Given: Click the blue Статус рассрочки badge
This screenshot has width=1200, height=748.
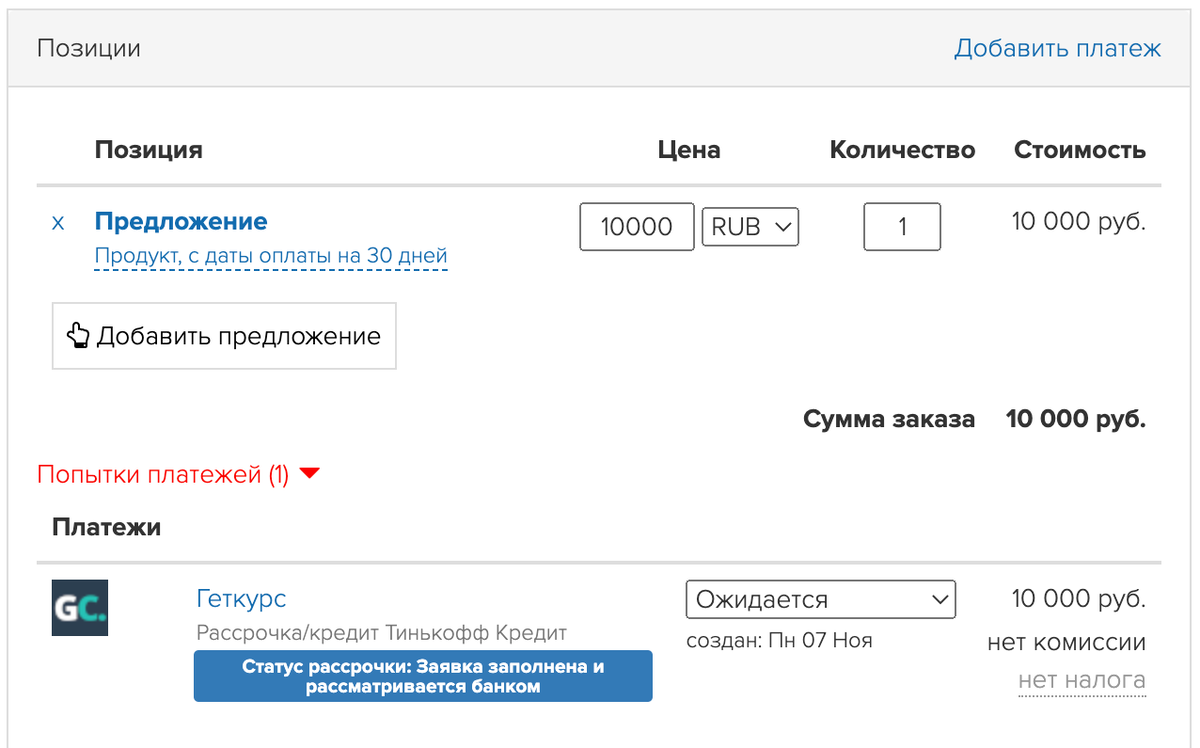Looking at the screenshot, I should click(423, 676).
